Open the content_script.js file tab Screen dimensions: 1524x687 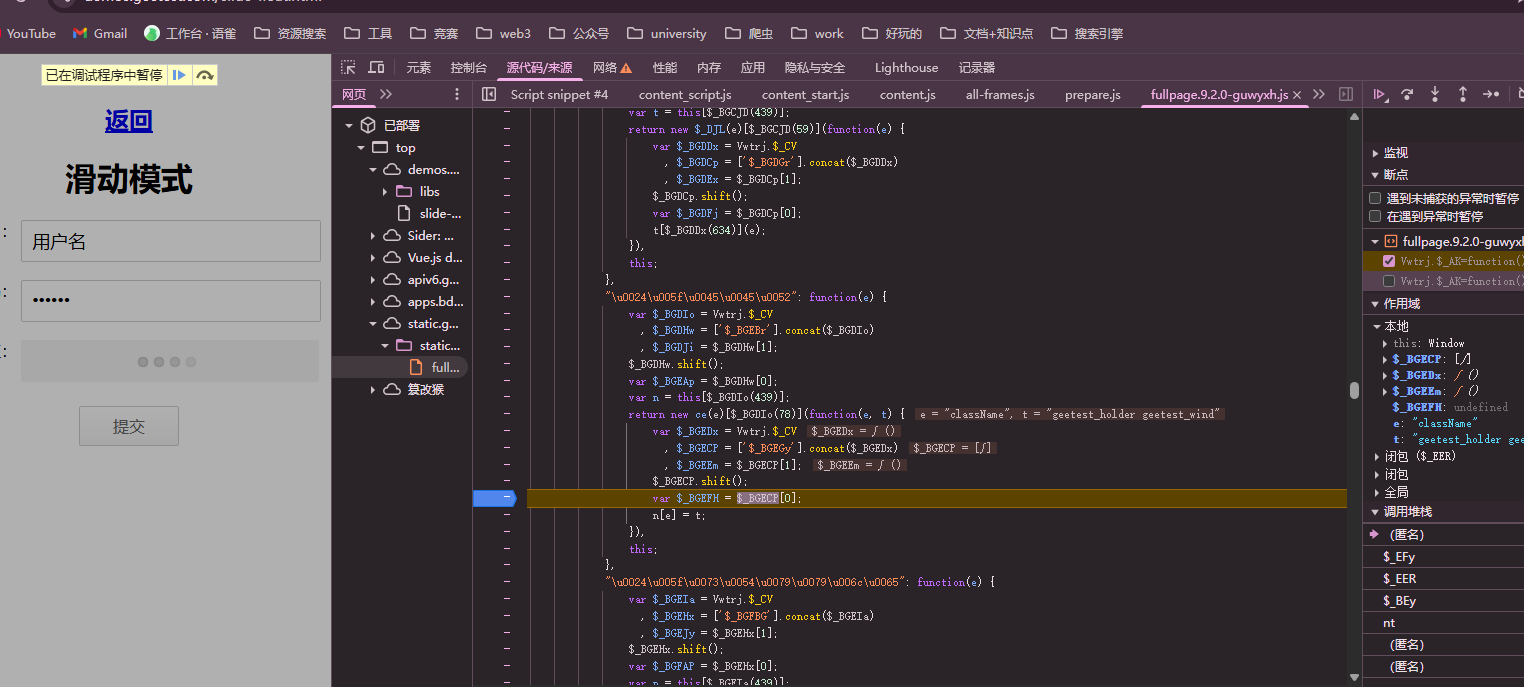click(685, 95)
